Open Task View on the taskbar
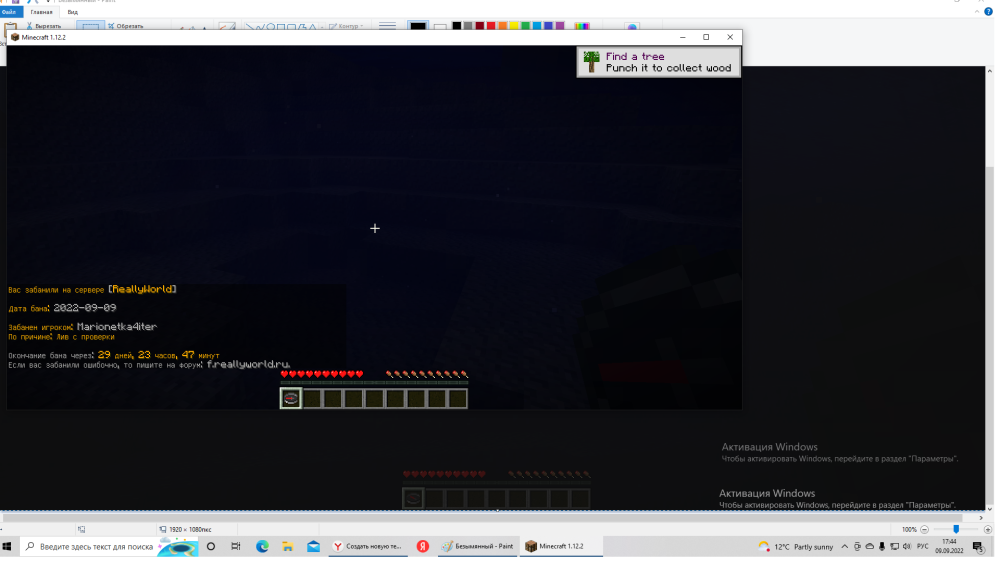The width and height of the screenshot is (1000, 563). [236, 546]
